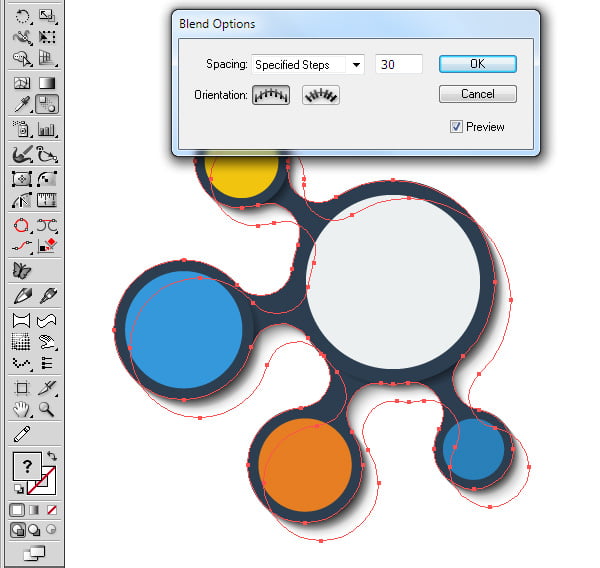Select the bounding-box-with-crosshair tool

tap(22, 179)
